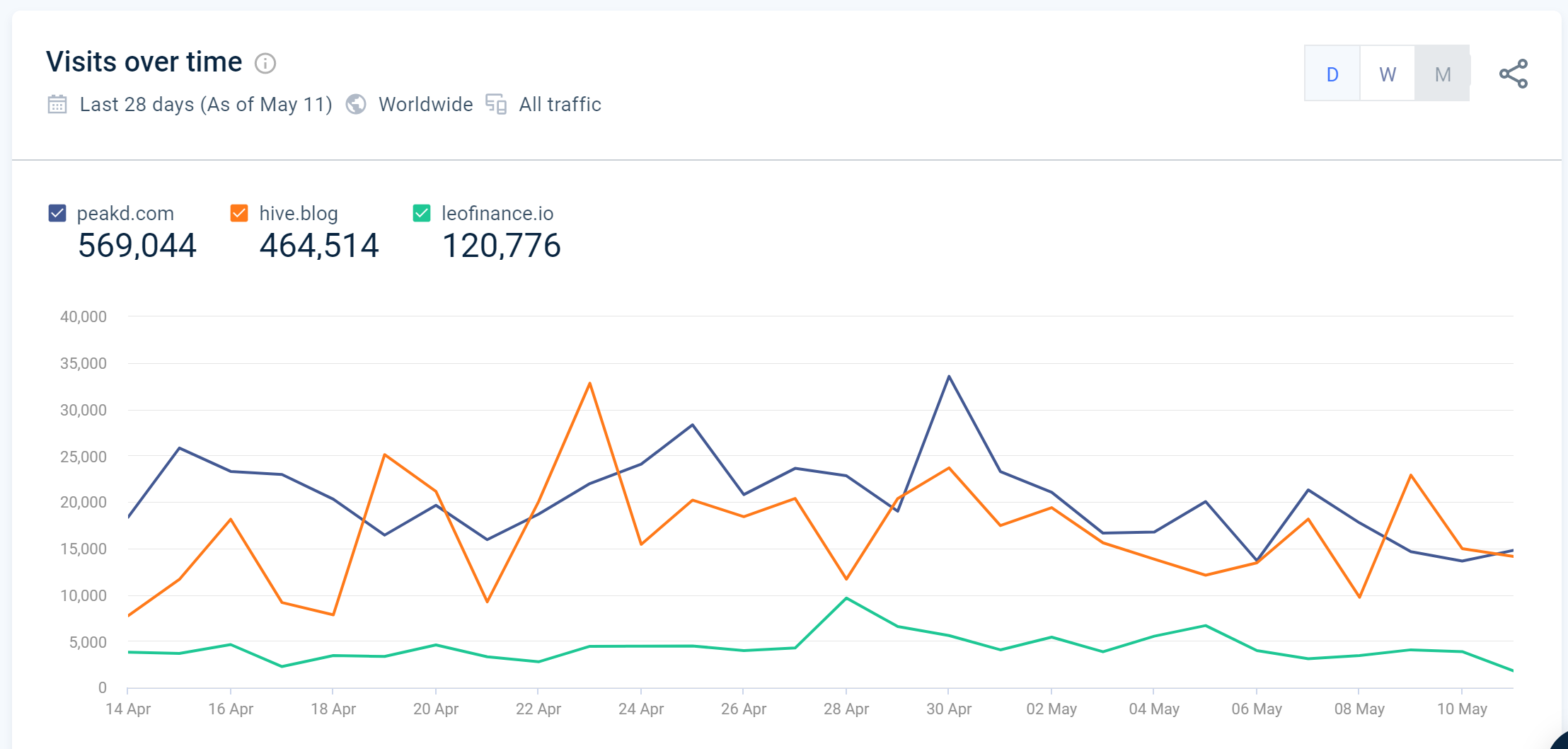The height and width of the screenshot is (749, 1568).
Task: Open the share icon
Action: coord(1514,74)
